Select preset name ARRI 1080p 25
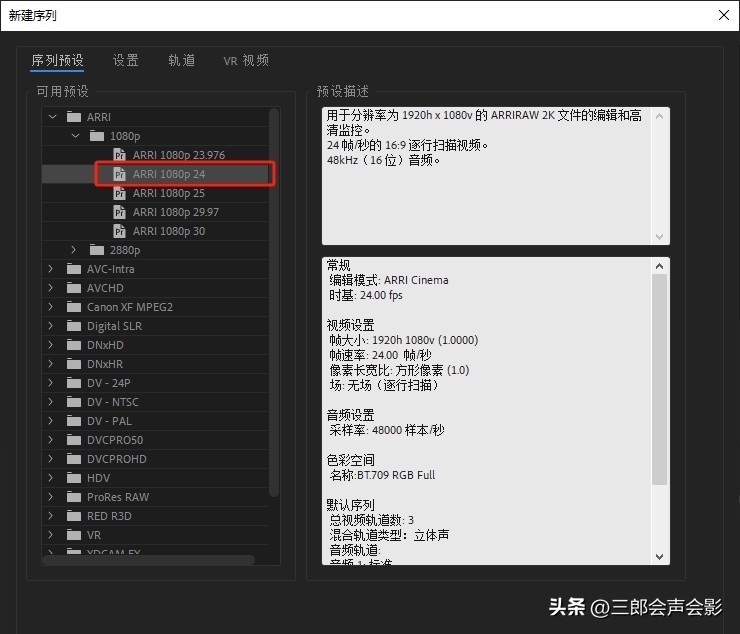The height and width of the screenshot is (634, 740). [x=169, y=193]
